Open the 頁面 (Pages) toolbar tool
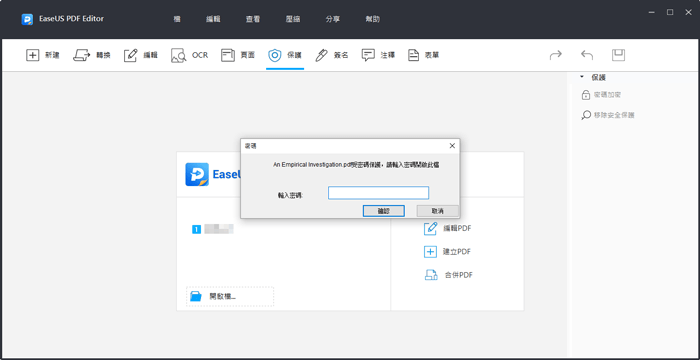The image size is (700, 360). pyautogui.click(x=238, y=55)
